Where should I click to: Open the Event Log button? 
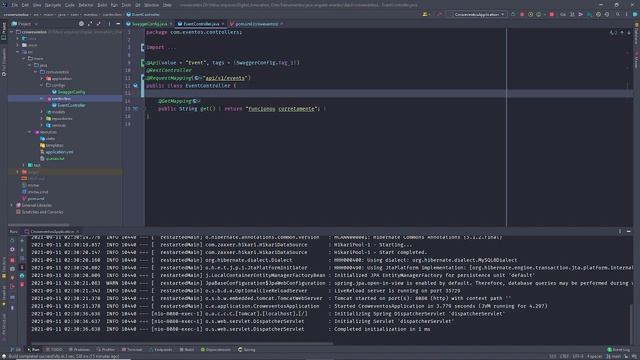[618, 350]
